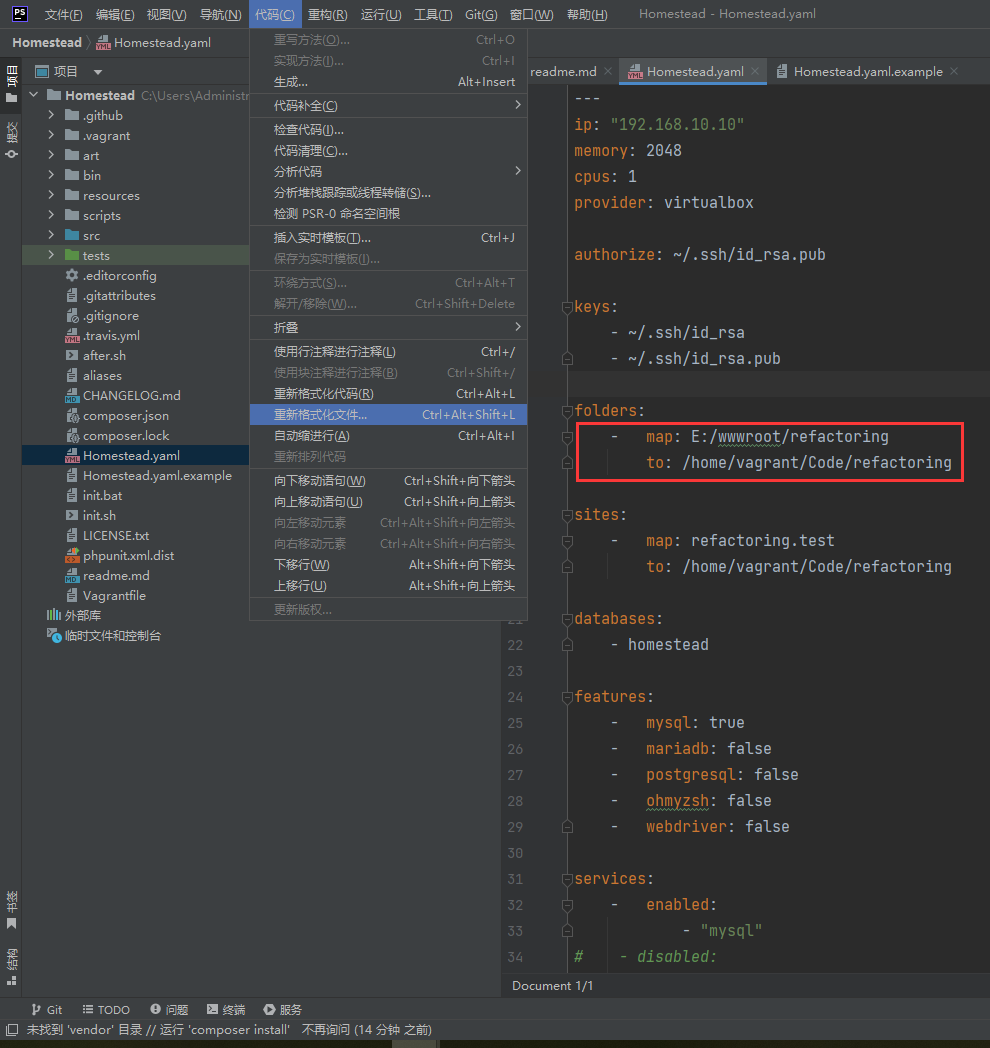Show the 问题 problems panel
Image resolution: width=990 pixels, height=1048 pixels.
(x=169, y=1010)
